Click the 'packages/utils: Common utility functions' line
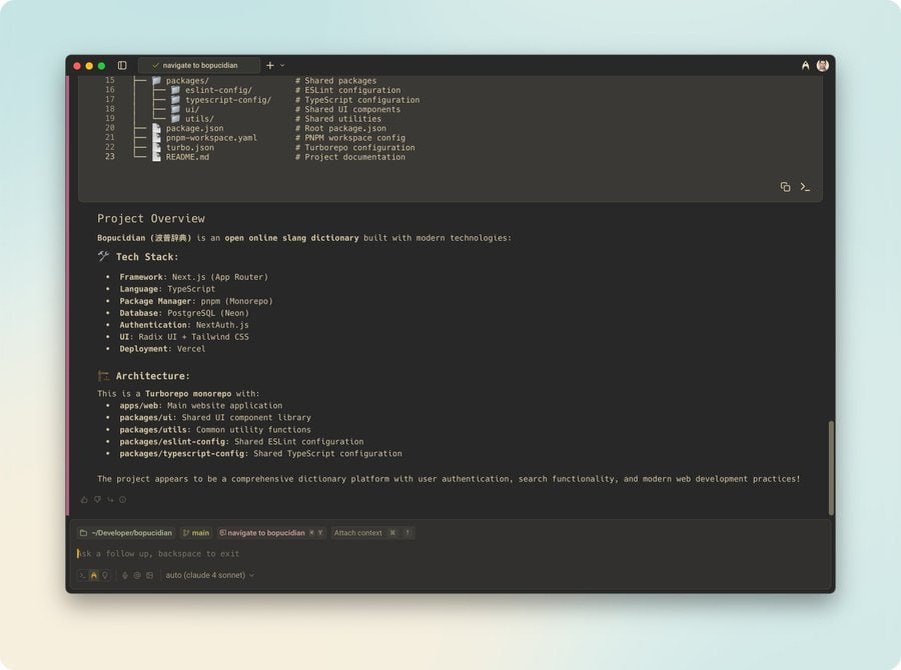This screenshot has width=901, height=670. click(x=215, y=430)
